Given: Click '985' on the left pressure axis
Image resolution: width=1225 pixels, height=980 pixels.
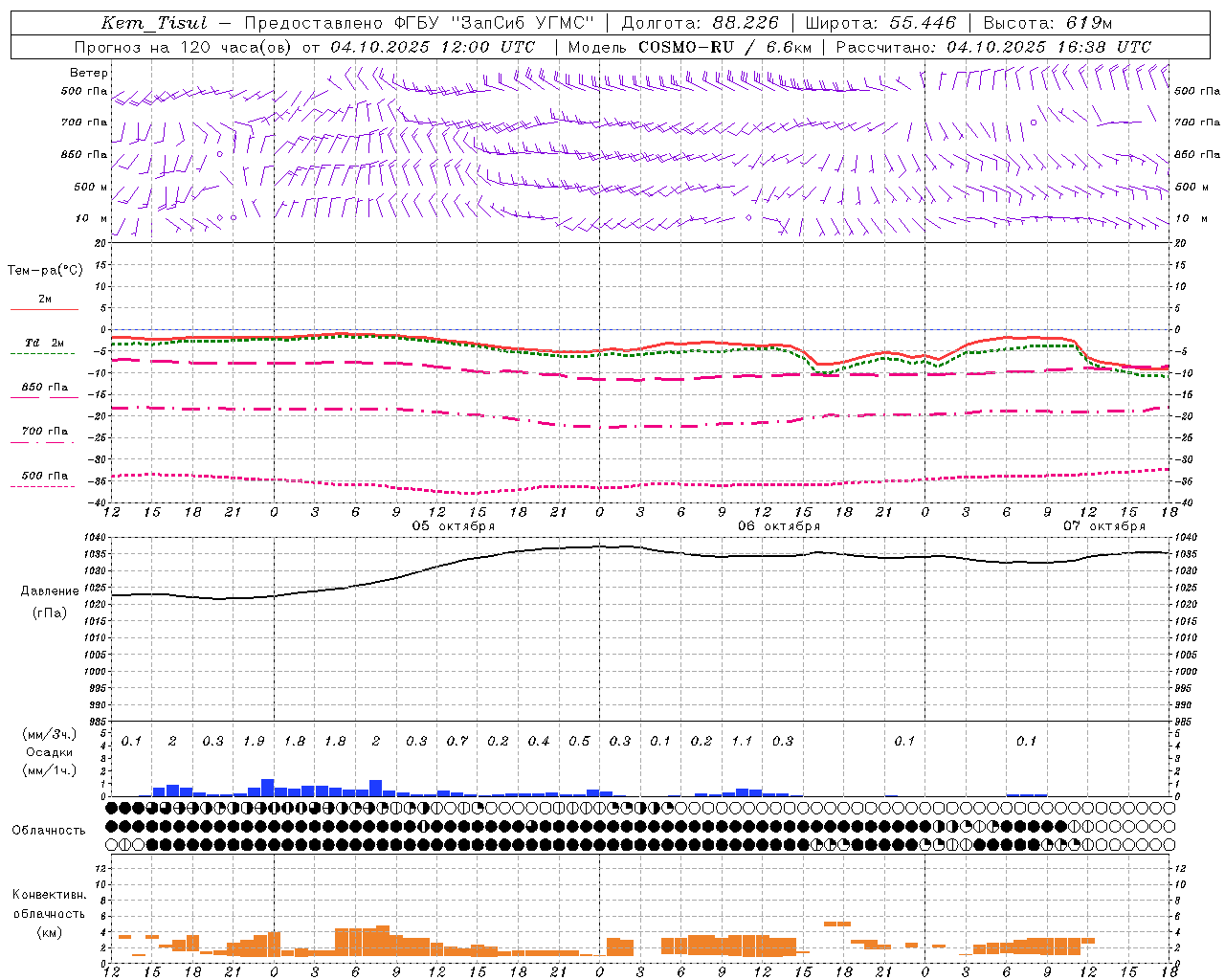Looking at the screenshot, I should (x=99, y=722).
